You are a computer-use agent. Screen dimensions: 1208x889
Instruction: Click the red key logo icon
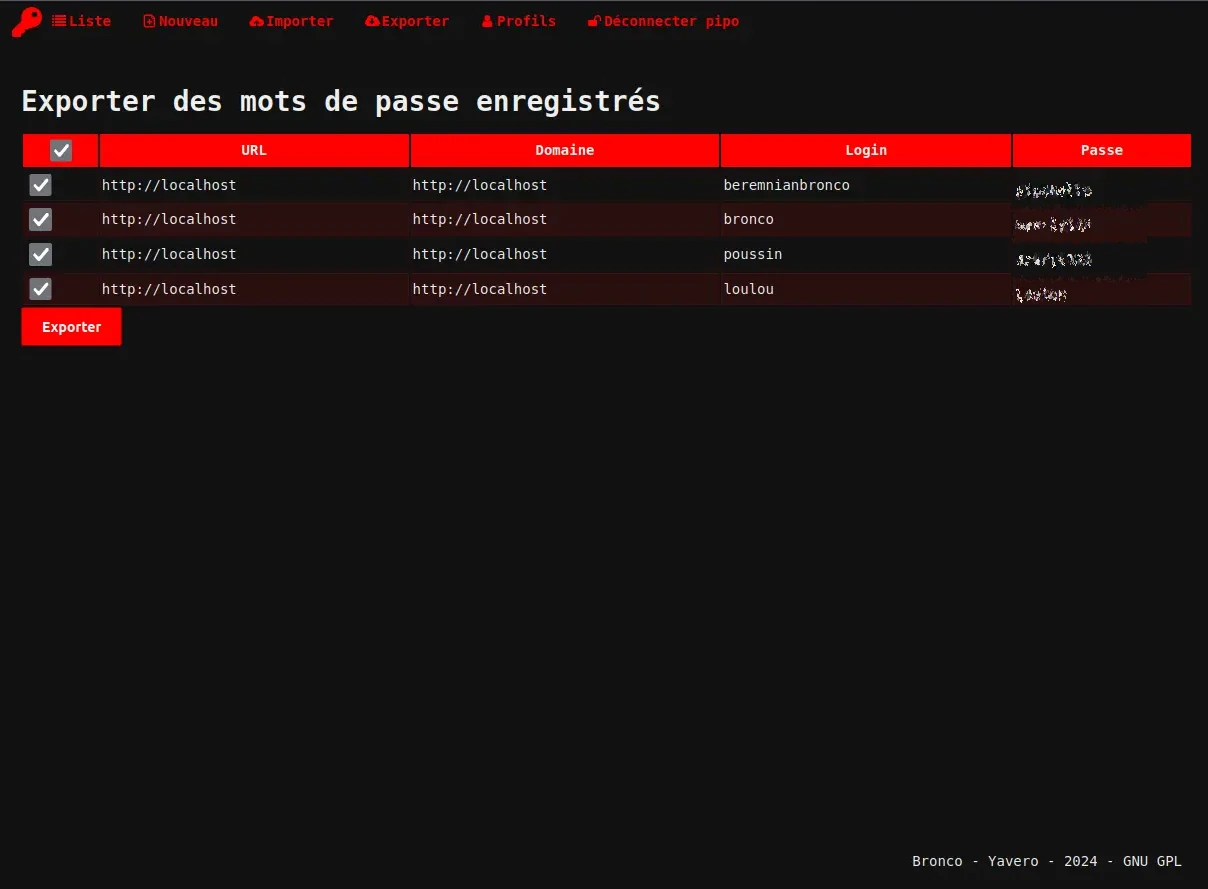pos(26,22)
